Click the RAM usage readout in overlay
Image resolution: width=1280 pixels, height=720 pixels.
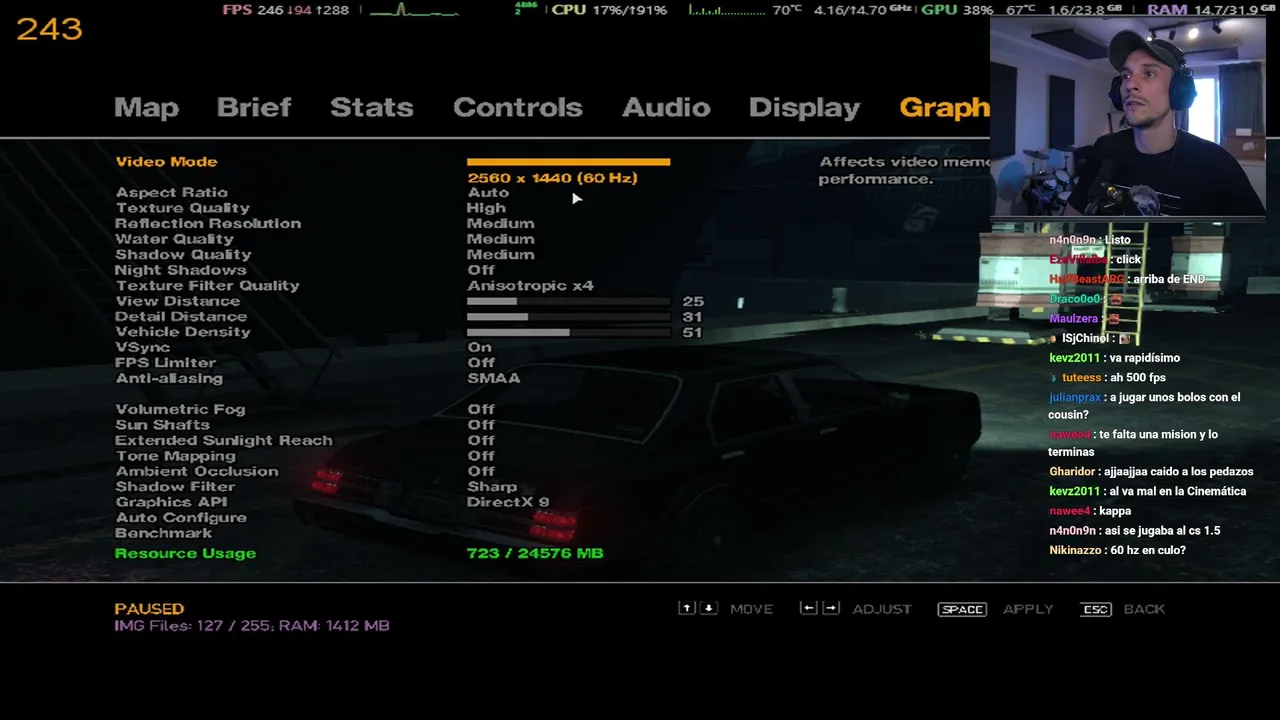click(1211, 10)
